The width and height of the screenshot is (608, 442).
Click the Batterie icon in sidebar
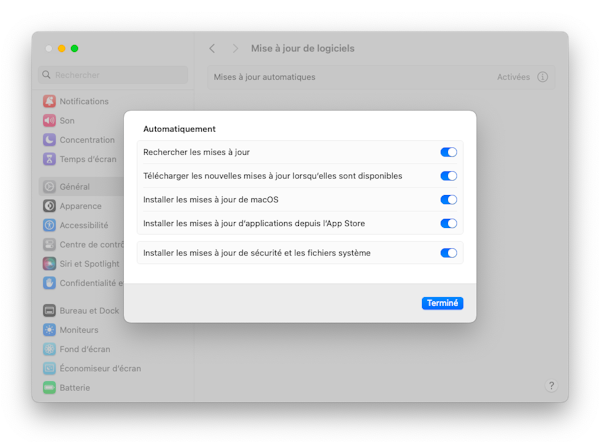(x=49, y=388)
